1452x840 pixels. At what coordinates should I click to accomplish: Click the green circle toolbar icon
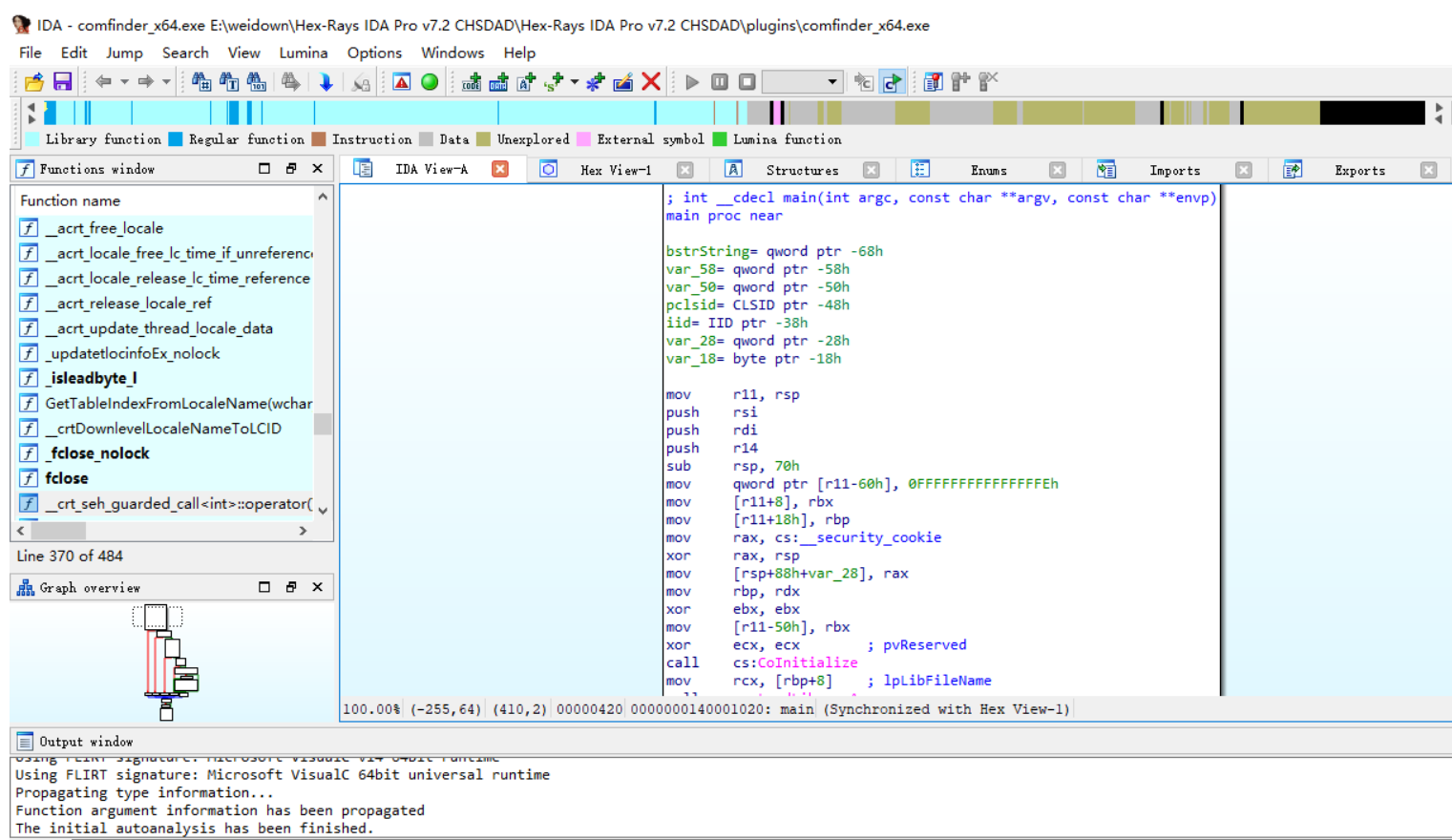[430, 82]
